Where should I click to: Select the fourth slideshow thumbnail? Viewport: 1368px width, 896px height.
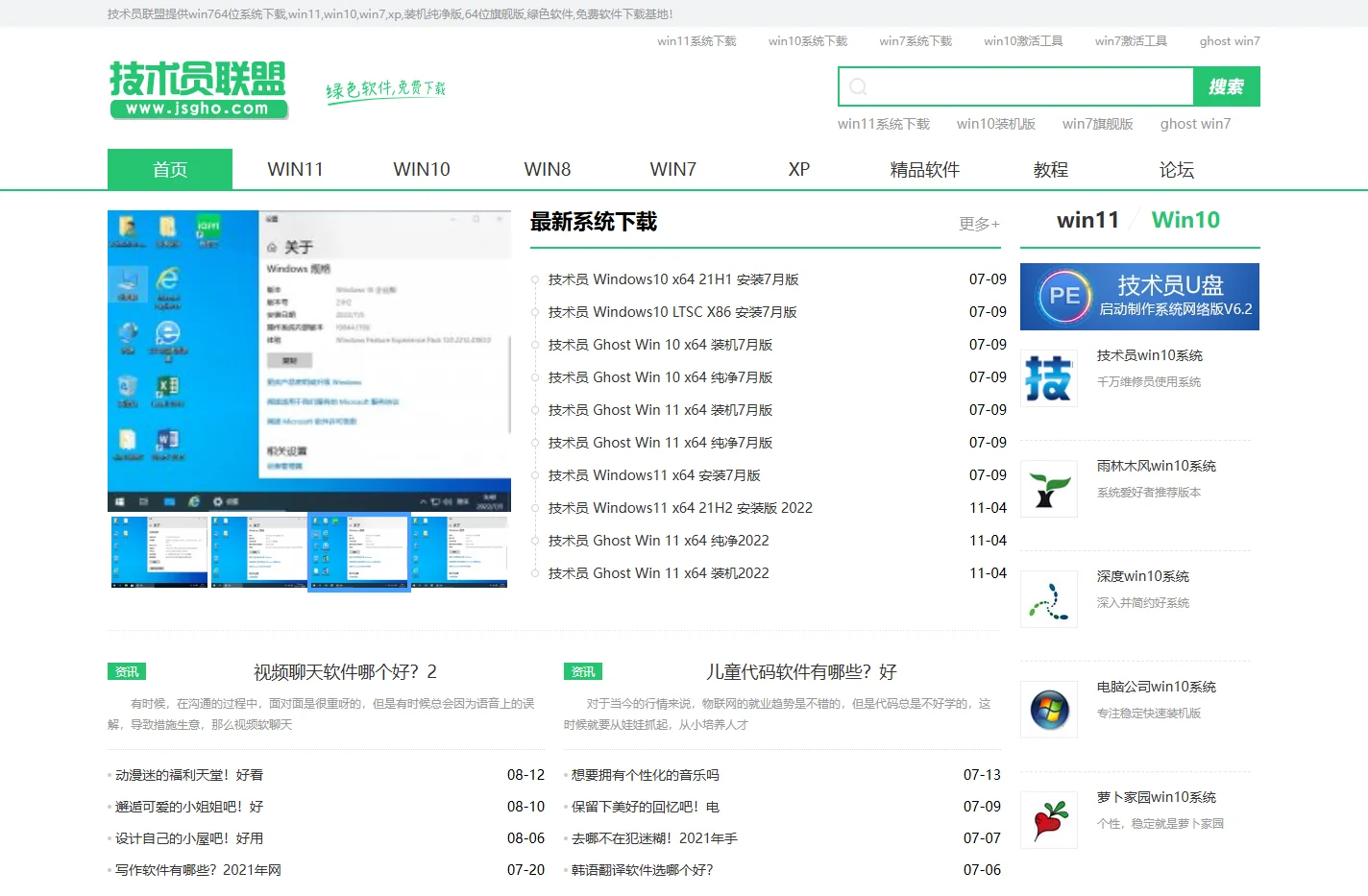click(x=459, y=552)
